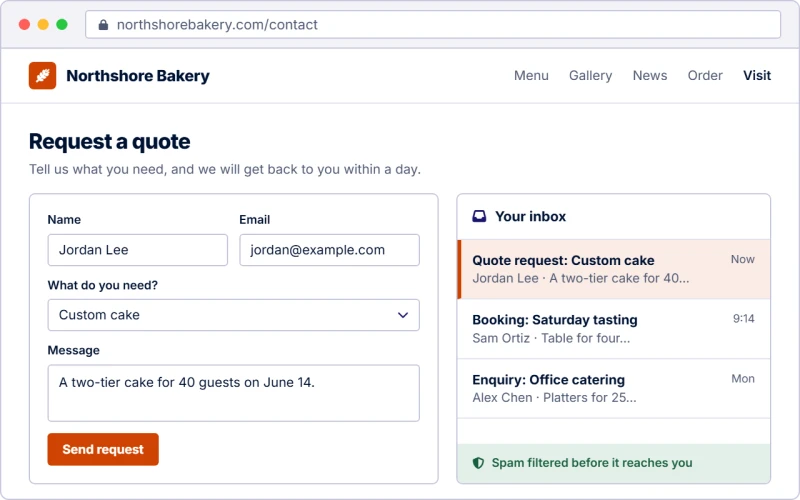Click the 'Tell us what you need' subtitle
Viewport: 800px width, 500px height.
tap(225, 169)
